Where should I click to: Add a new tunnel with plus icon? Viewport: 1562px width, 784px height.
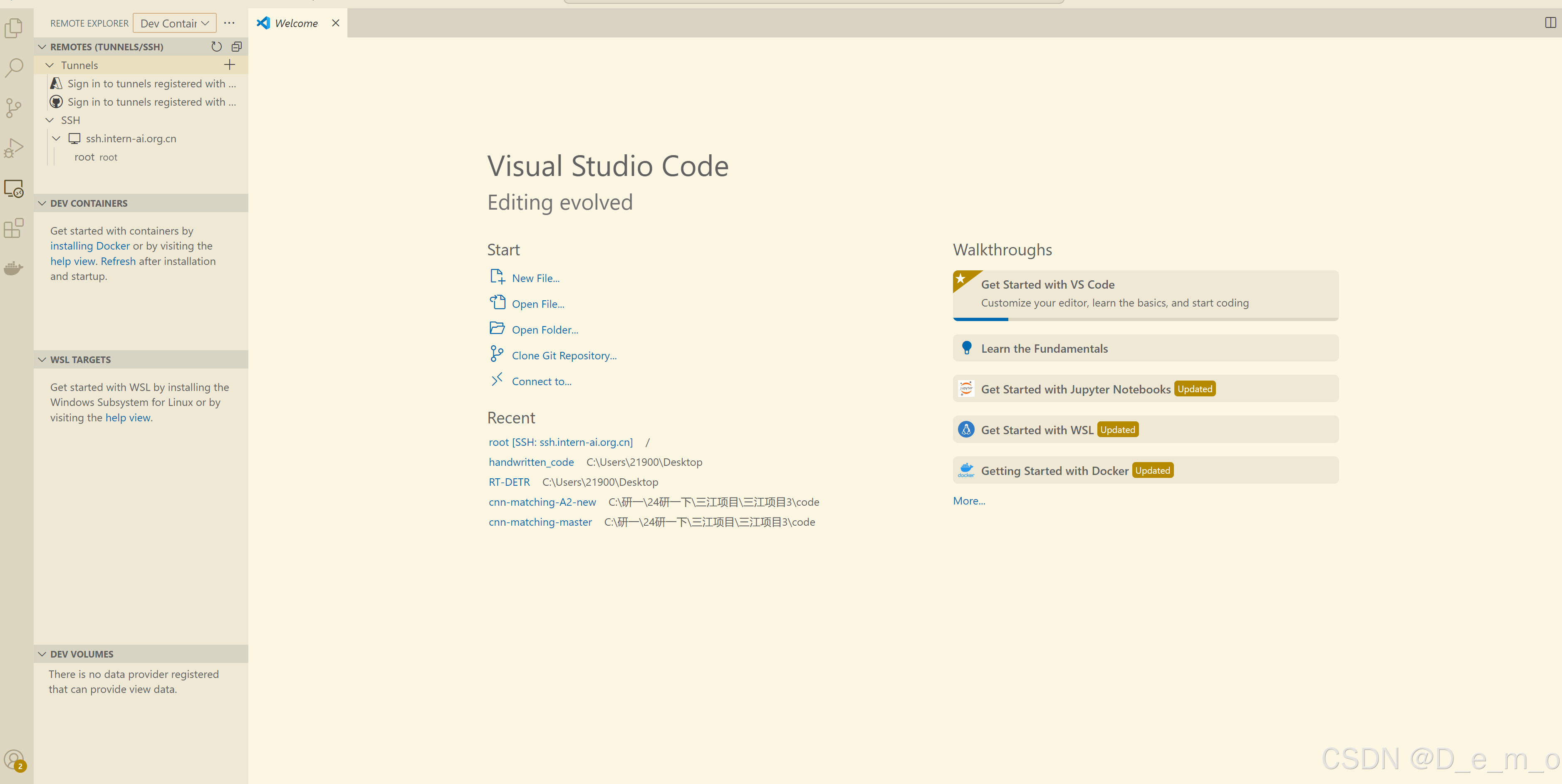coord(229,65)
